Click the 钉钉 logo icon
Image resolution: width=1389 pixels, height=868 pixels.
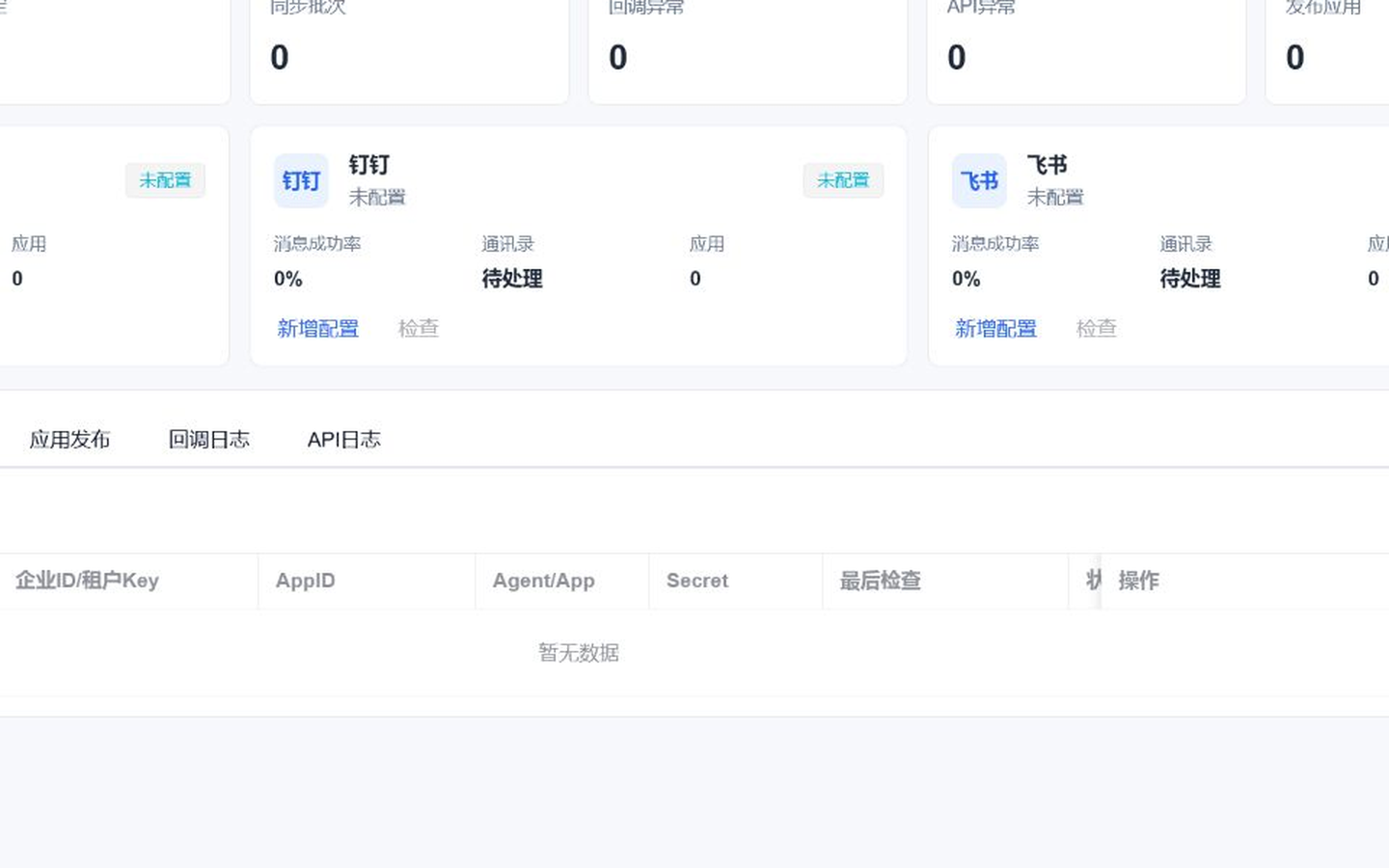301,180
